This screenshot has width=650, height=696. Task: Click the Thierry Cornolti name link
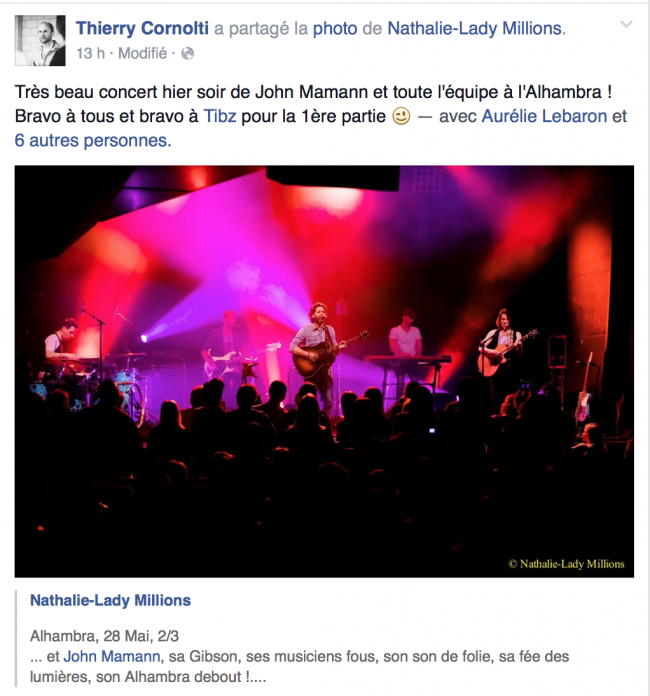[x=142, y=28]
